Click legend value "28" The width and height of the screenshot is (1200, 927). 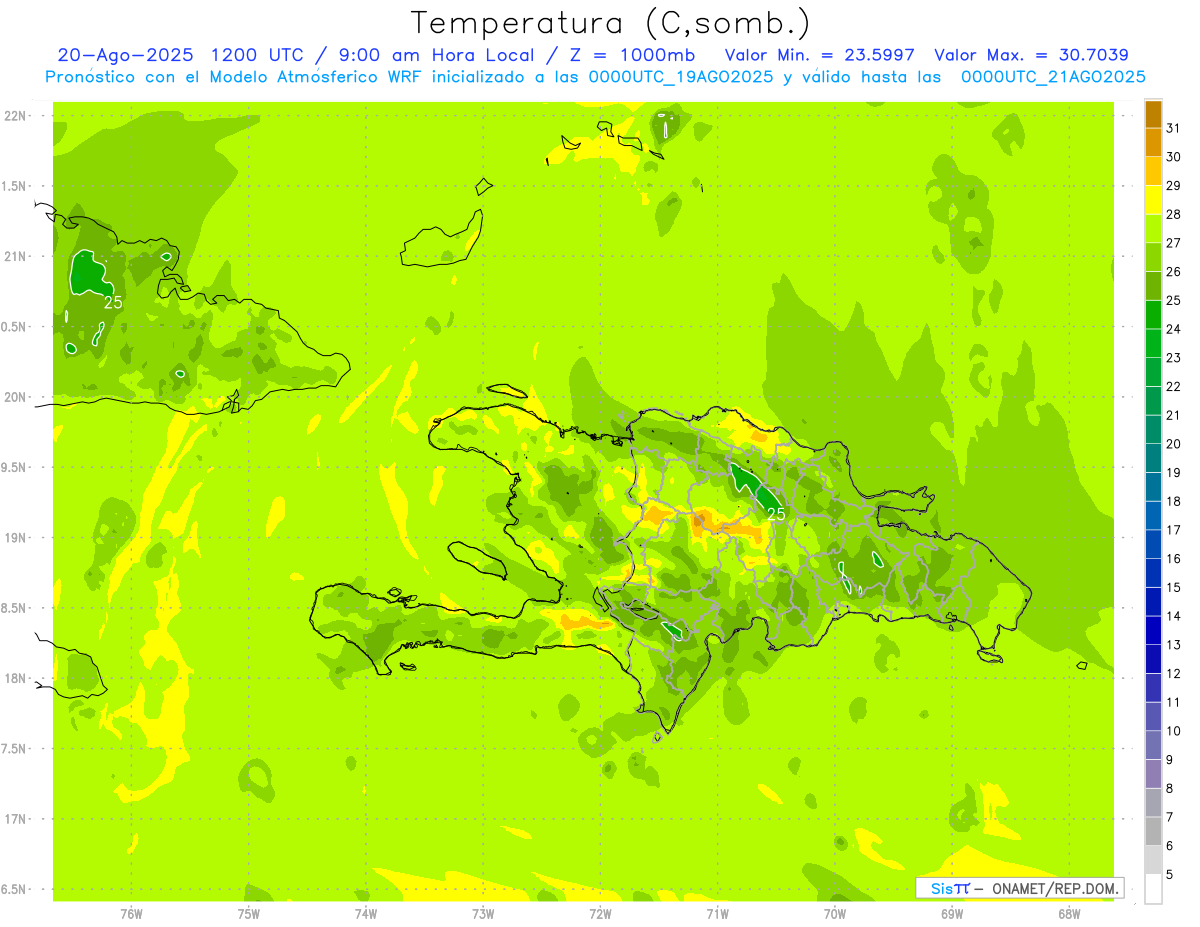click(x=1174, y=214)
